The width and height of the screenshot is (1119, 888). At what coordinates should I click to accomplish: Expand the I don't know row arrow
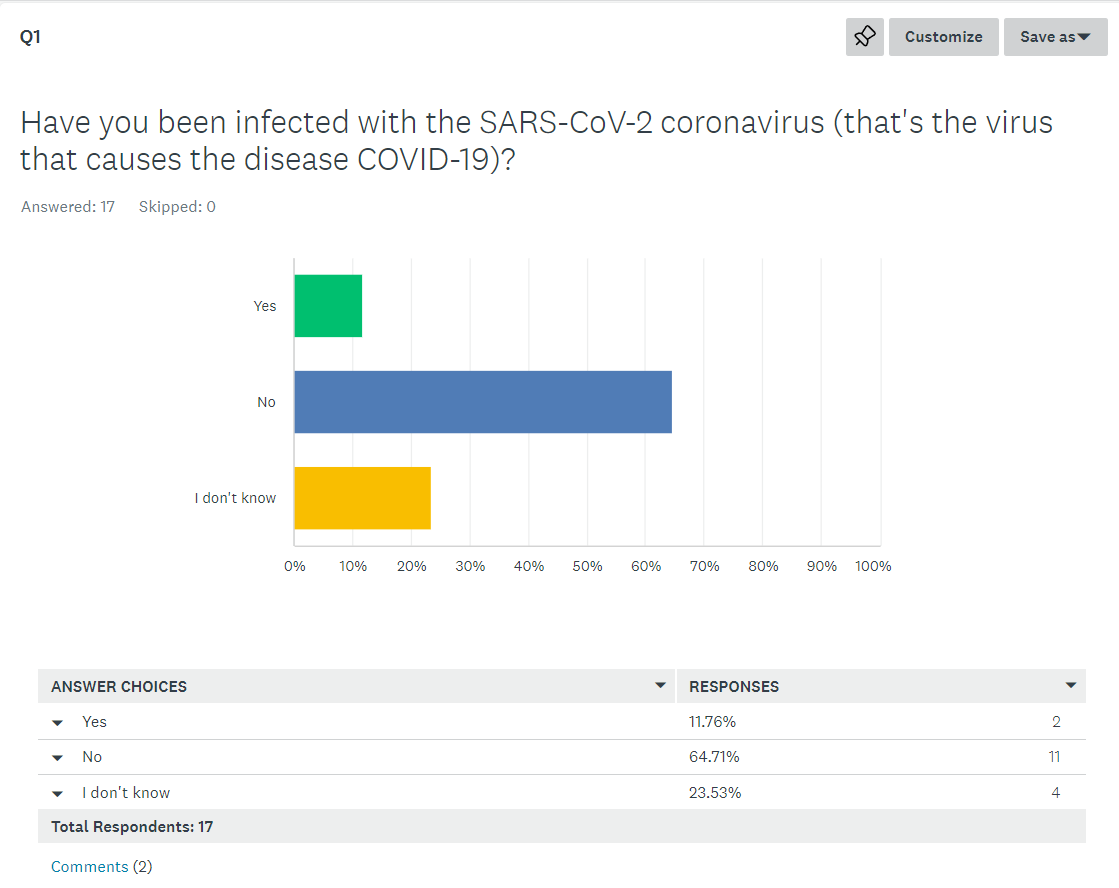58,793
